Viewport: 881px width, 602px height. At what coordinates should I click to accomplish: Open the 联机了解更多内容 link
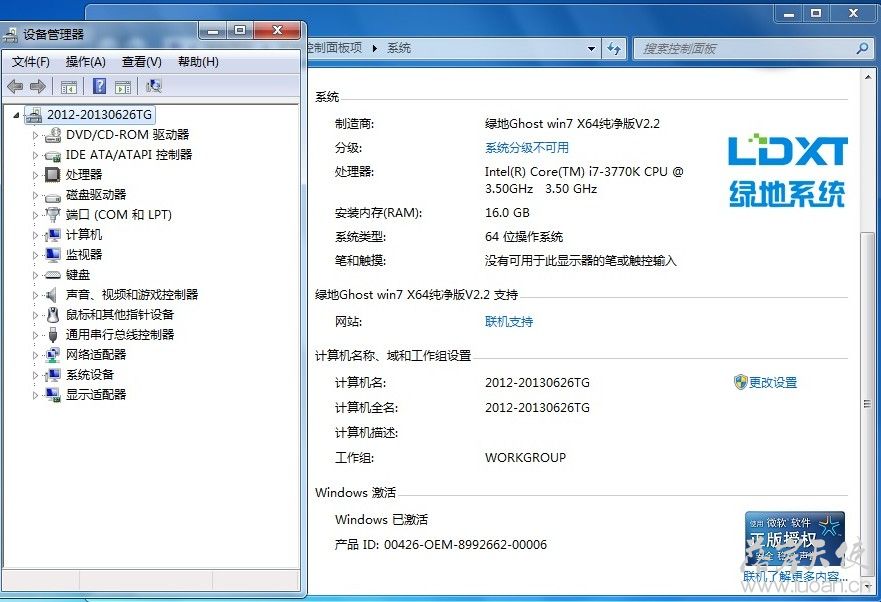[x=795, y=577]
